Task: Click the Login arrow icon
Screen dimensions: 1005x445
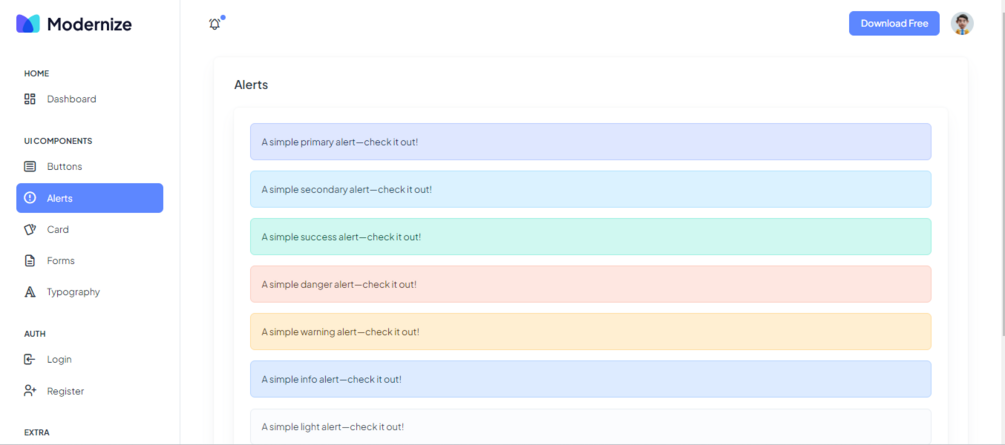Action: point(29,359)
